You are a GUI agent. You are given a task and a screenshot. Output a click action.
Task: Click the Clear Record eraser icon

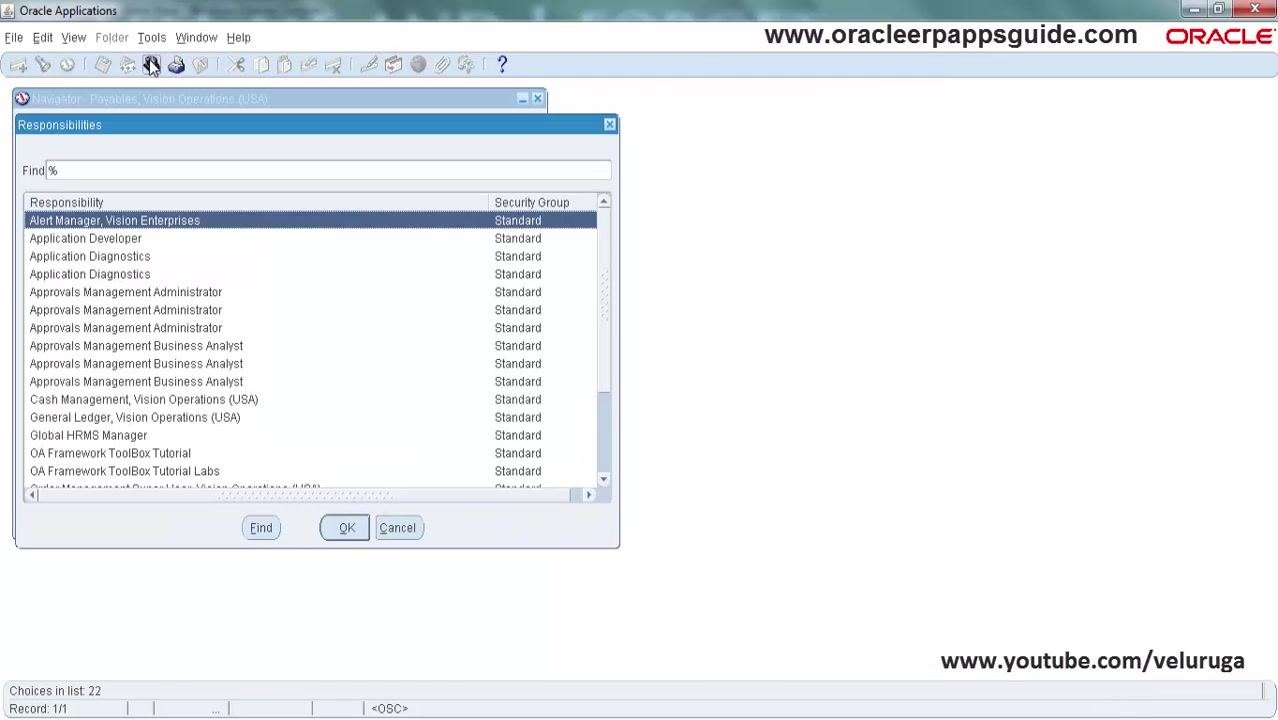pyautogui.click(x=309, y=65)
